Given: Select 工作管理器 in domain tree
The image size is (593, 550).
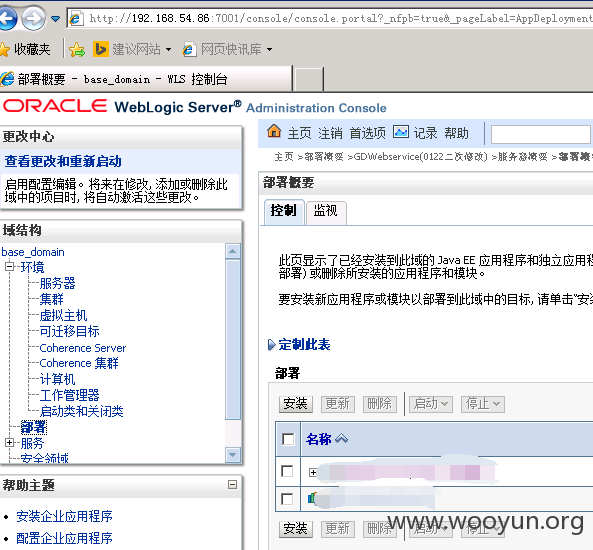Looking at the screenshot, I should point(69,395).
